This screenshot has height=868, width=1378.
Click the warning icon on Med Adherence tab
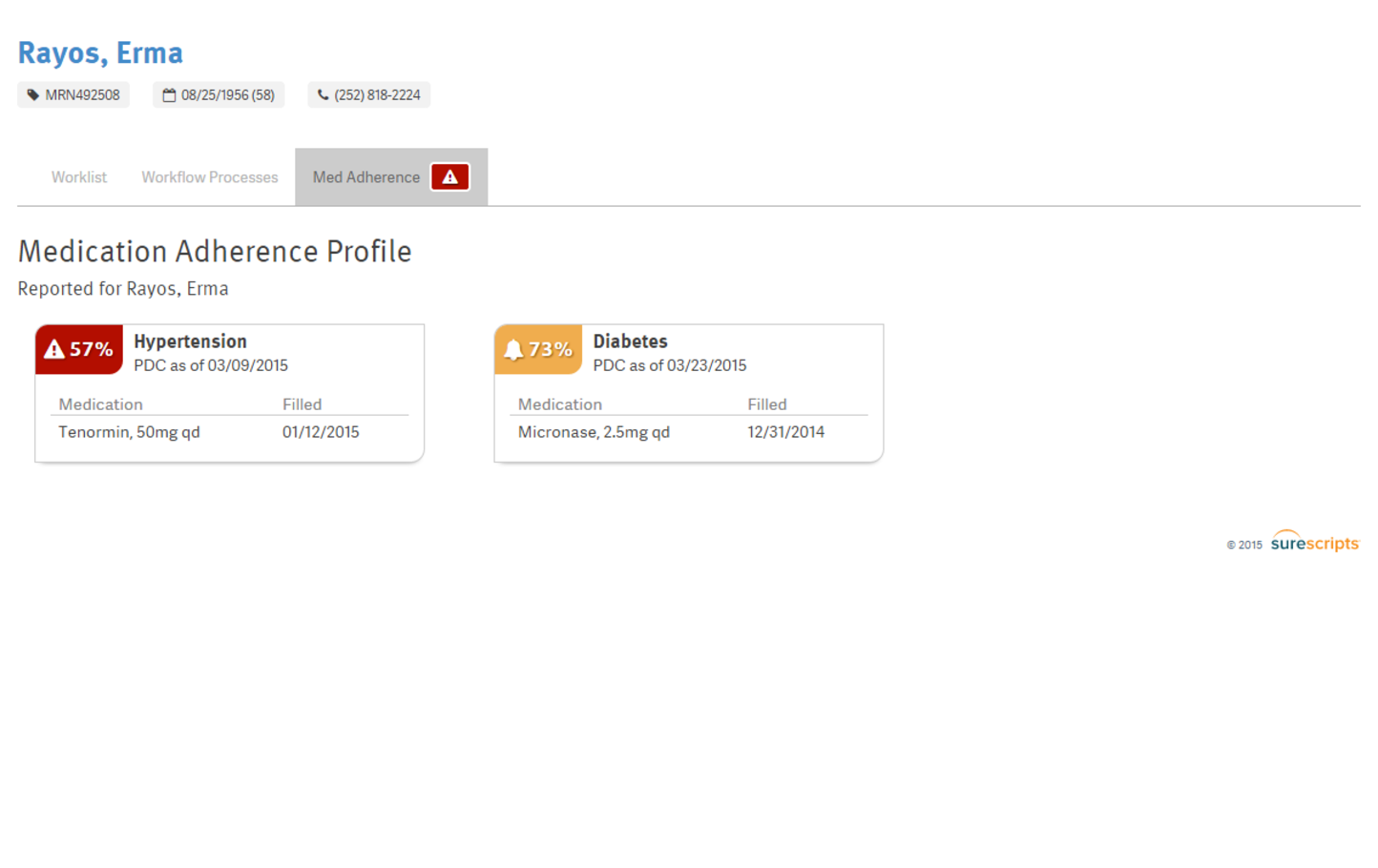tap(449, 176)
